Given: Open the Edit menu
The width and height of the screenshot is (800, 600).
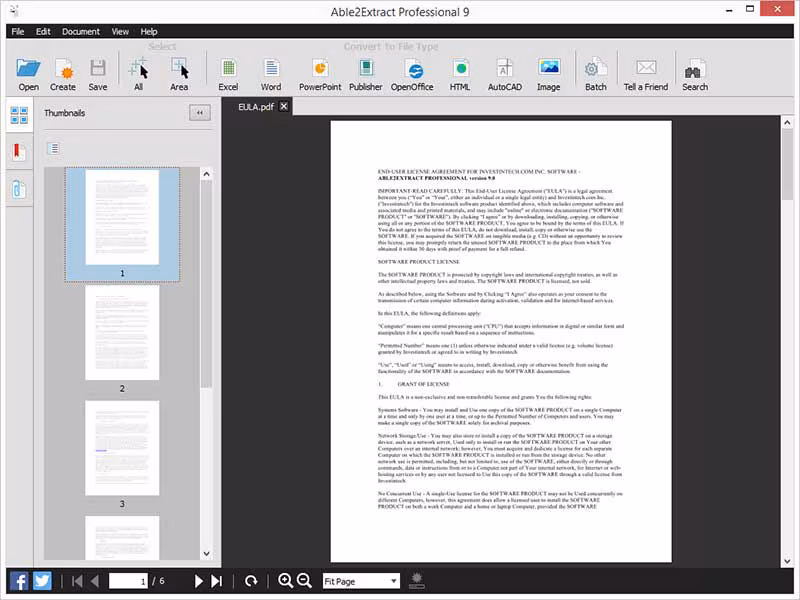Looking at the screenshot, I should [x=43, y=32].
